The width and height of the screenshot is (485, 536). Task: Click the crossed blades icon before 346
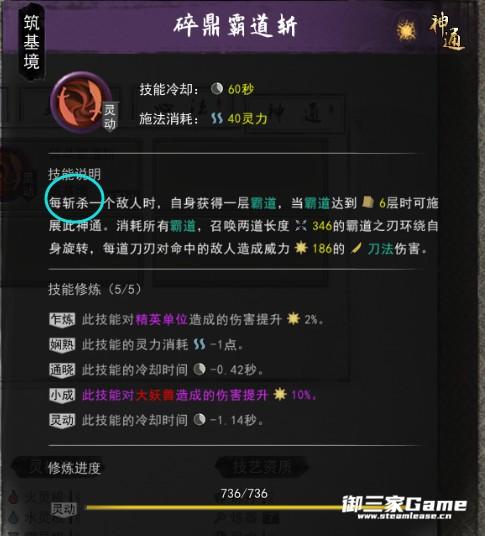[300, 226]
